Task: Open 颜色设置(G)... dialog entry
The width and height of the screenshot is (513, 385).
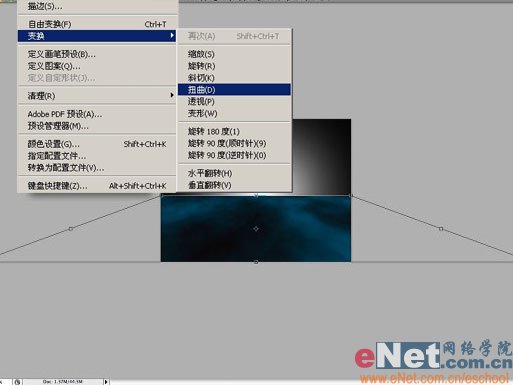Action: [x=97, y=144]
